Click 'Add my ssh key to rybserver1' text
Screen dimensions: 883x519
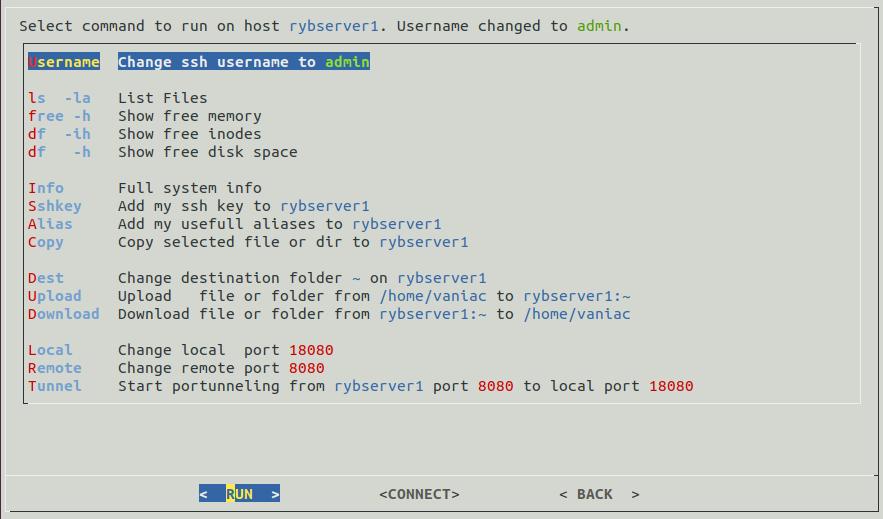pos(244,206)
